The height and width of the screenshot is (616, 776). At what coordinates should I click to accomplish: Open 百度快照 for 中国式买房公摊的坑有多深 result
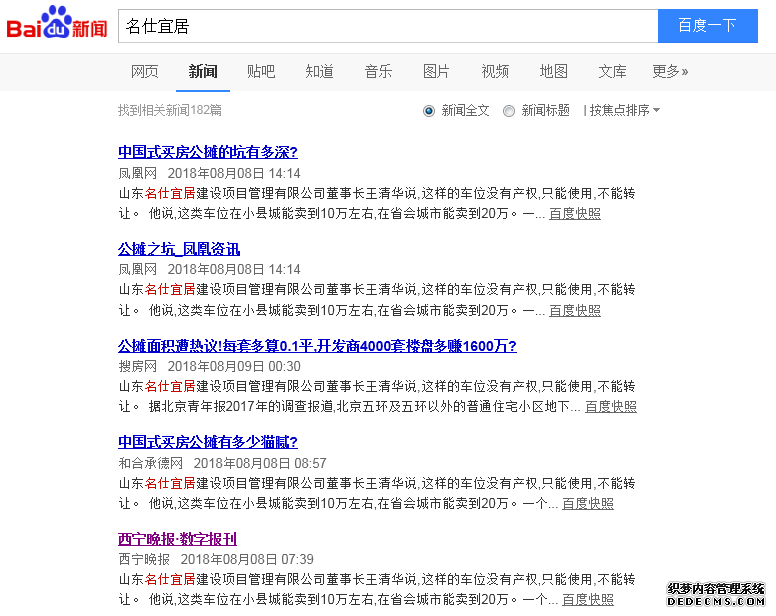tap(575, 214)
